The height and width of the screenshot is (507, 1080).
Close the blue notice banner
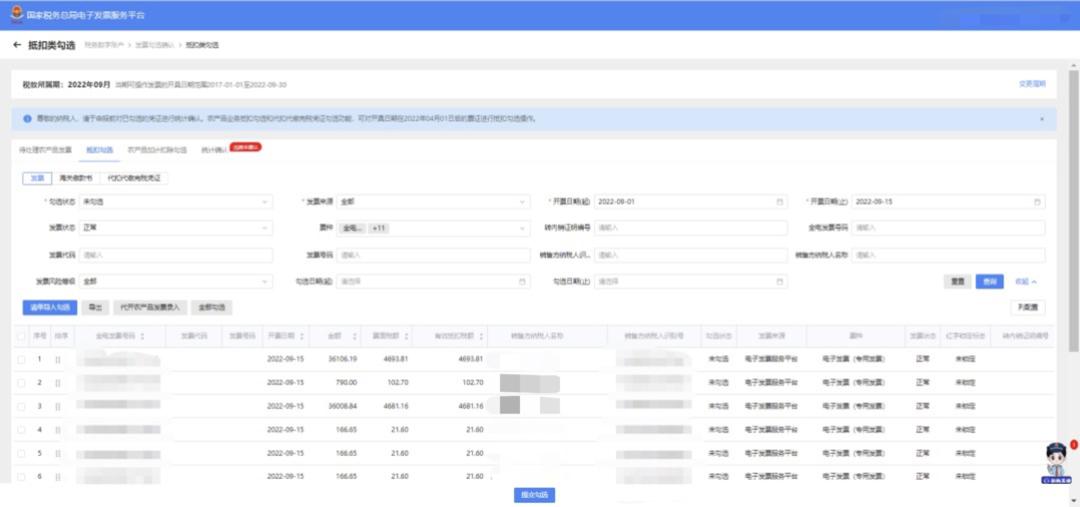click(x=1041, y=118)
